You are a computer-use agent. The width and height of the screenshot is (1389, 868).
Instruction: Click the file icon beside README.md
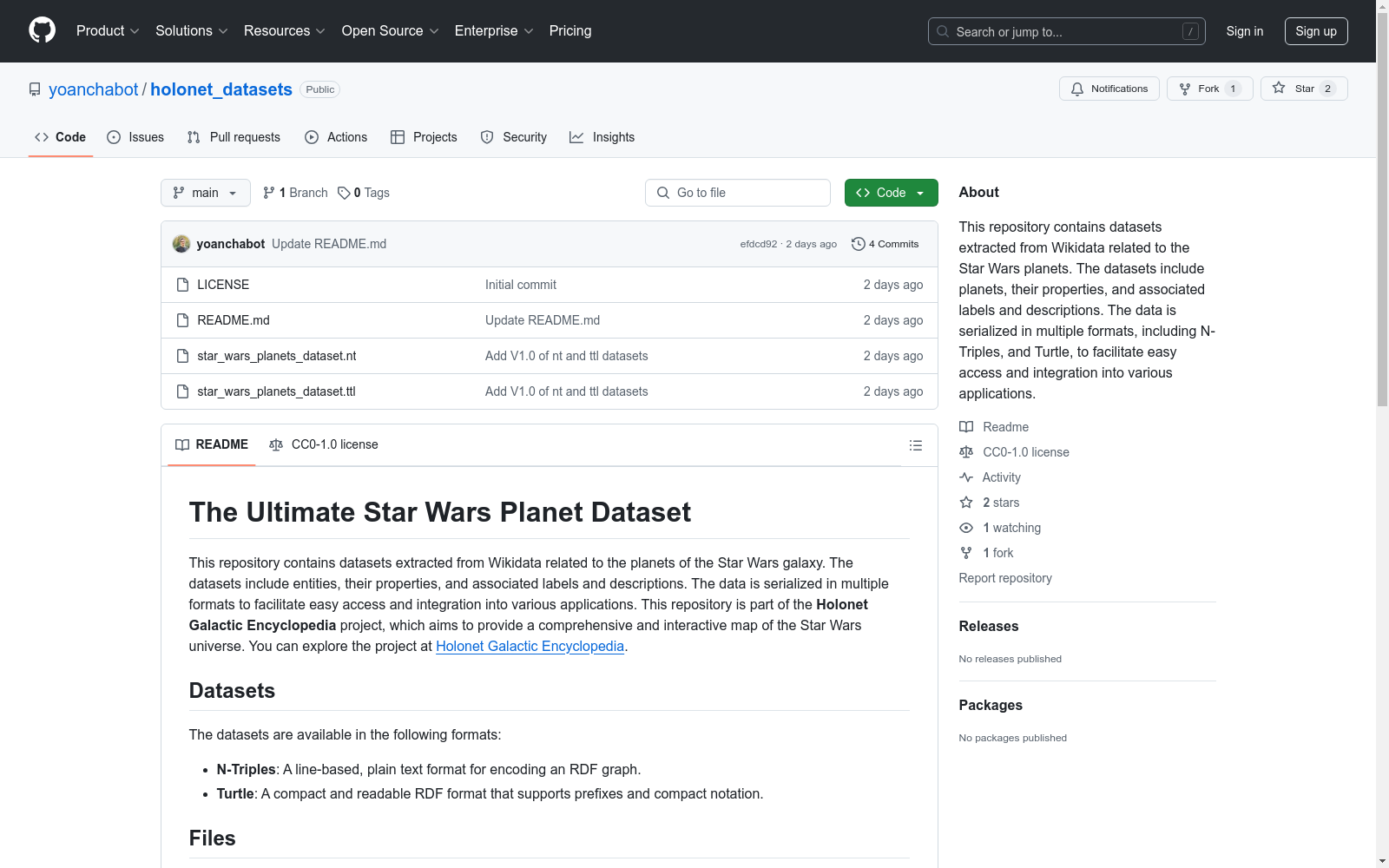pos(182,320)
